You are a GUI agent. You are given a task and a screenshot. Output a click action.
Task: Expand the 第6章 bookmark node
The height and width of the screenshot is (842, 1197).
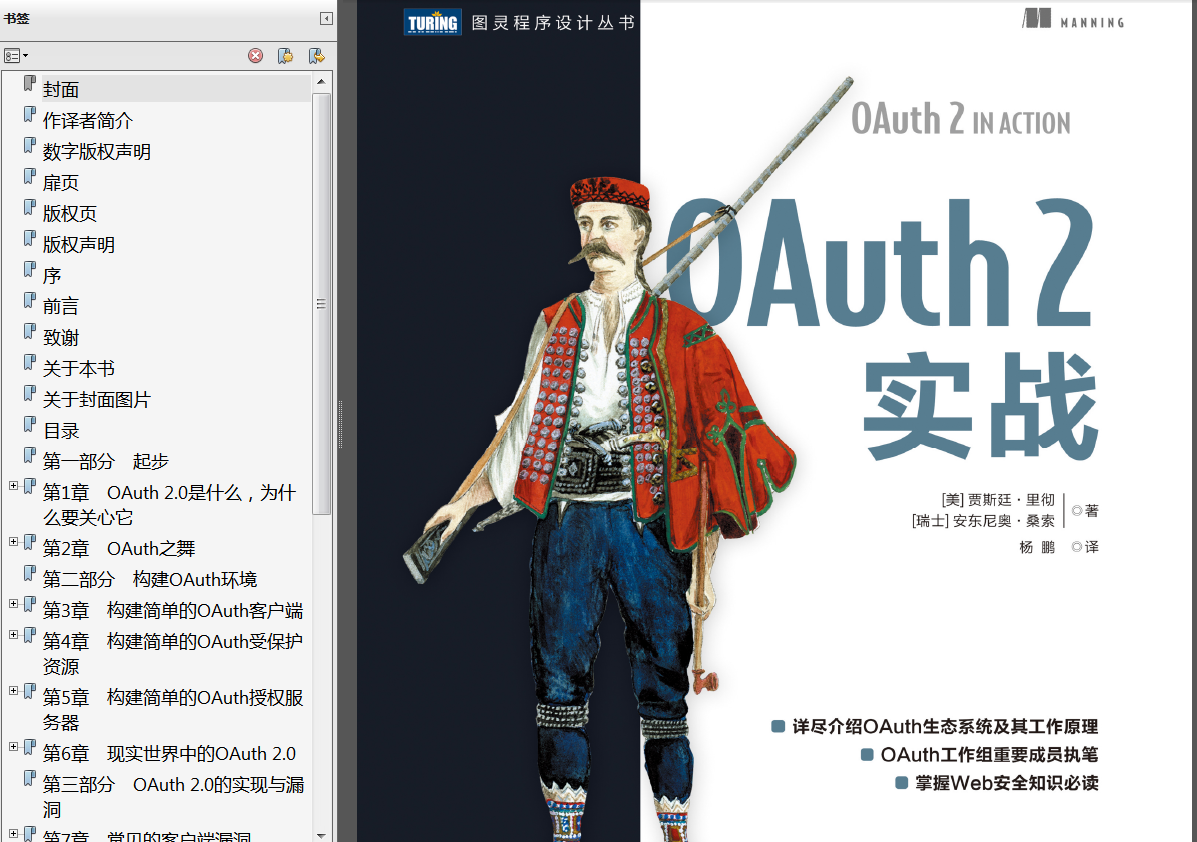(x=13, y=747)
